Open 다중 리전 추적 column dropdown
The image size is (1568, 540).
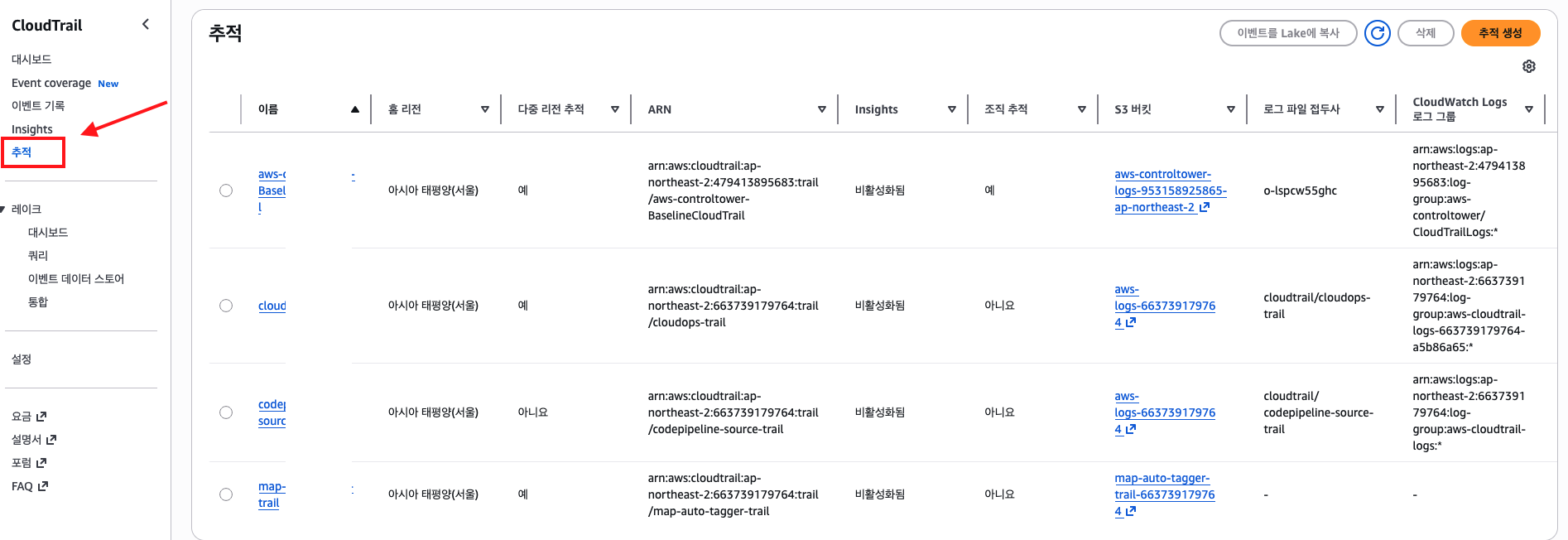pos(615,109)
